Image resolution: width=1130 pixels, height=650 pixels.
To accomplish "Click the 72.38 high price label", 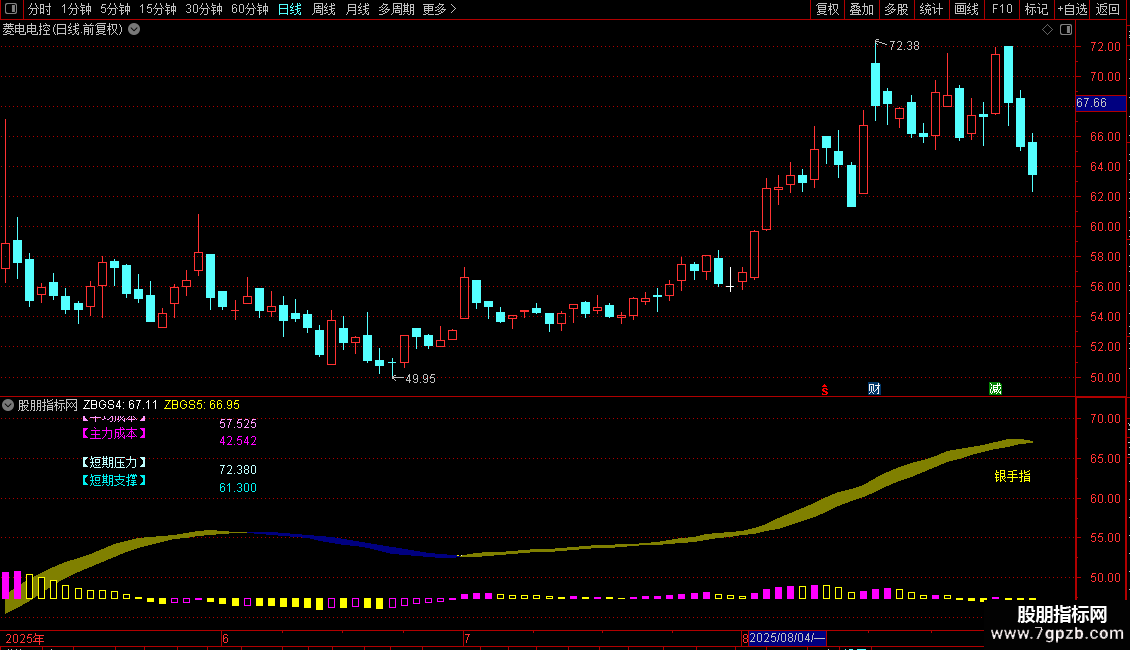I will point(904,46).
